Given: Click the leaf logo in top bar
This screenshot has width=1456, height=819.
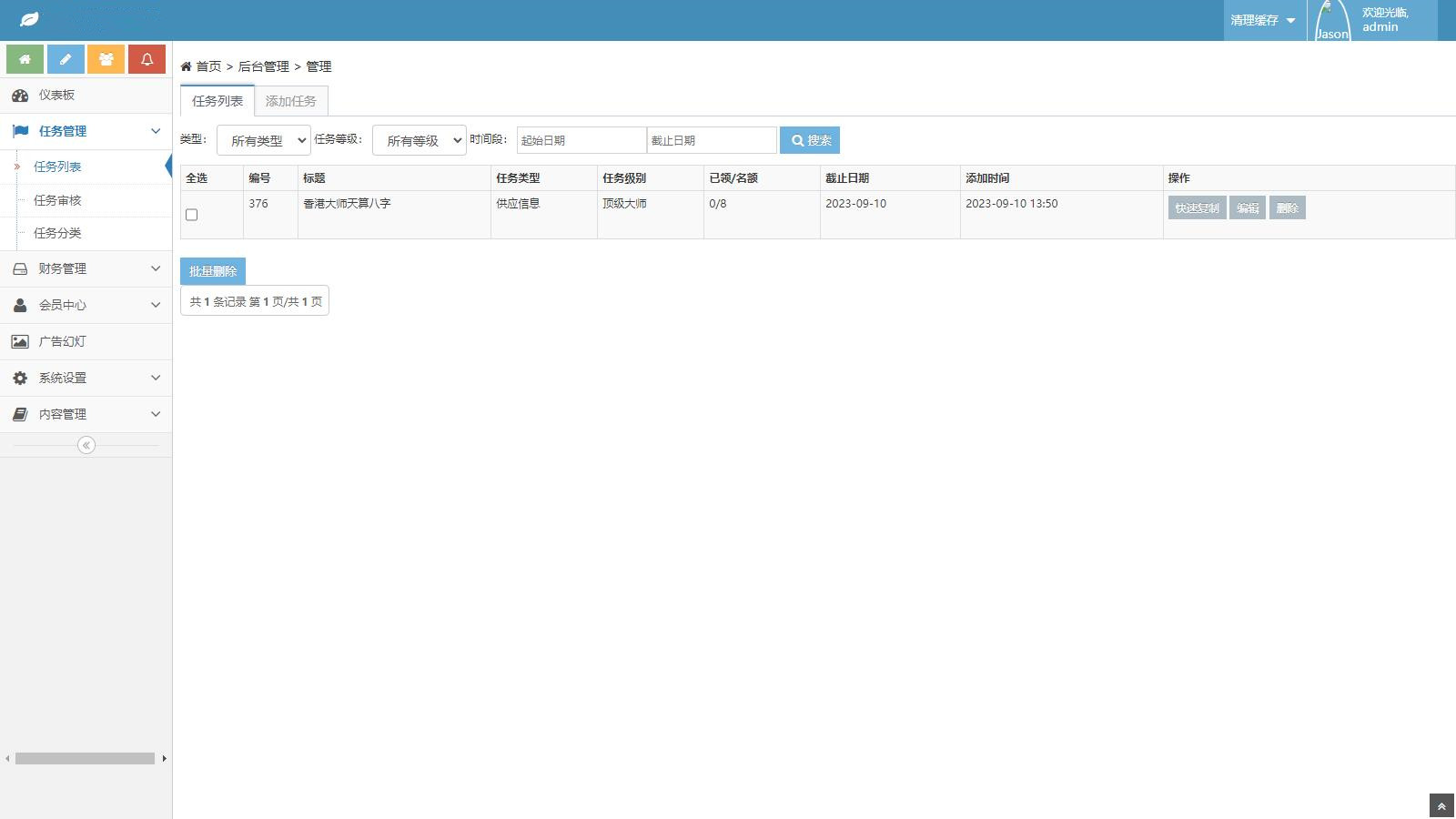Looking at the screenshot, I should click(x=29, y=19).
